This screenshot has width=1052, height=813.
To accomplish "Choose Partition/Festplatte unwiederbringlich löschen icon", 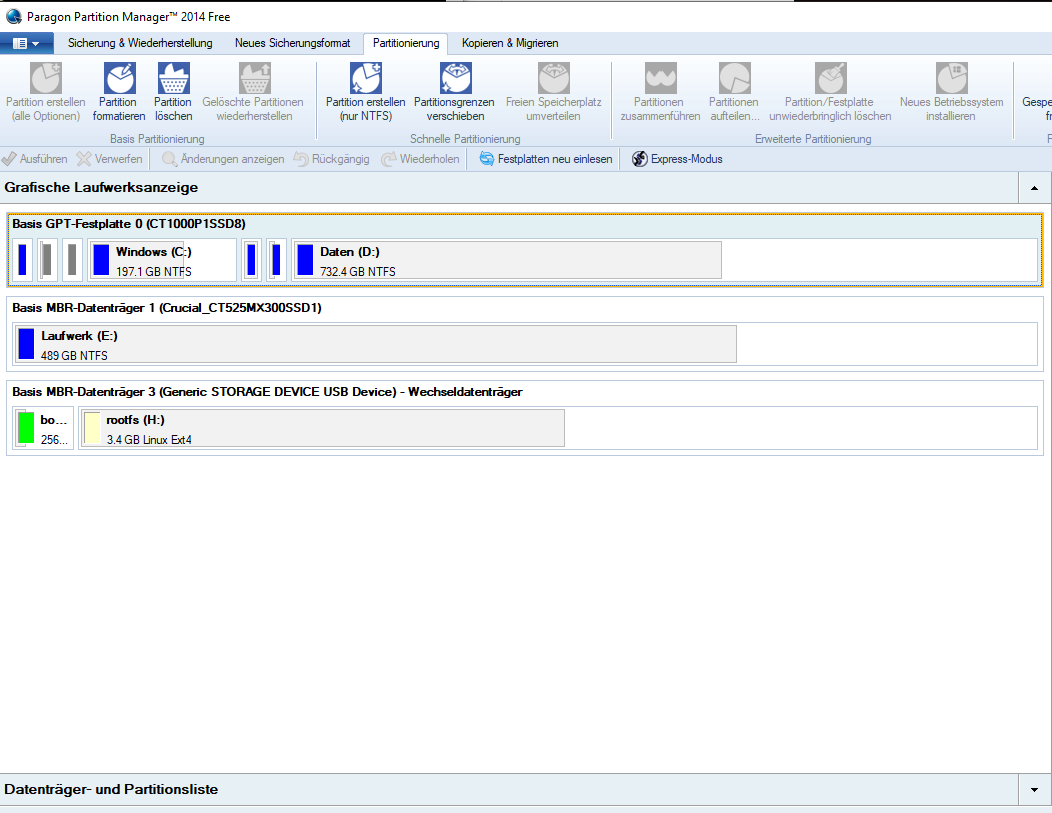I will pyautogui.click(x=831, y=78).
